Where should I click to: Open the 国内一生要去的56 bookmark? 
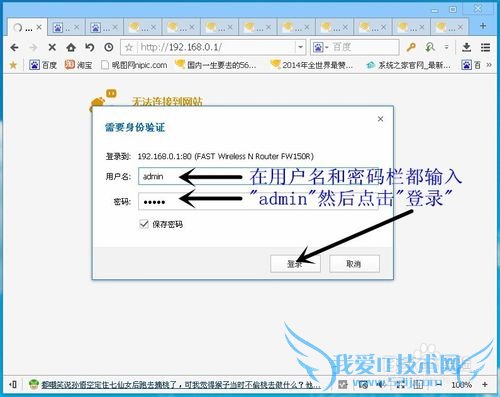click(216, 65)
